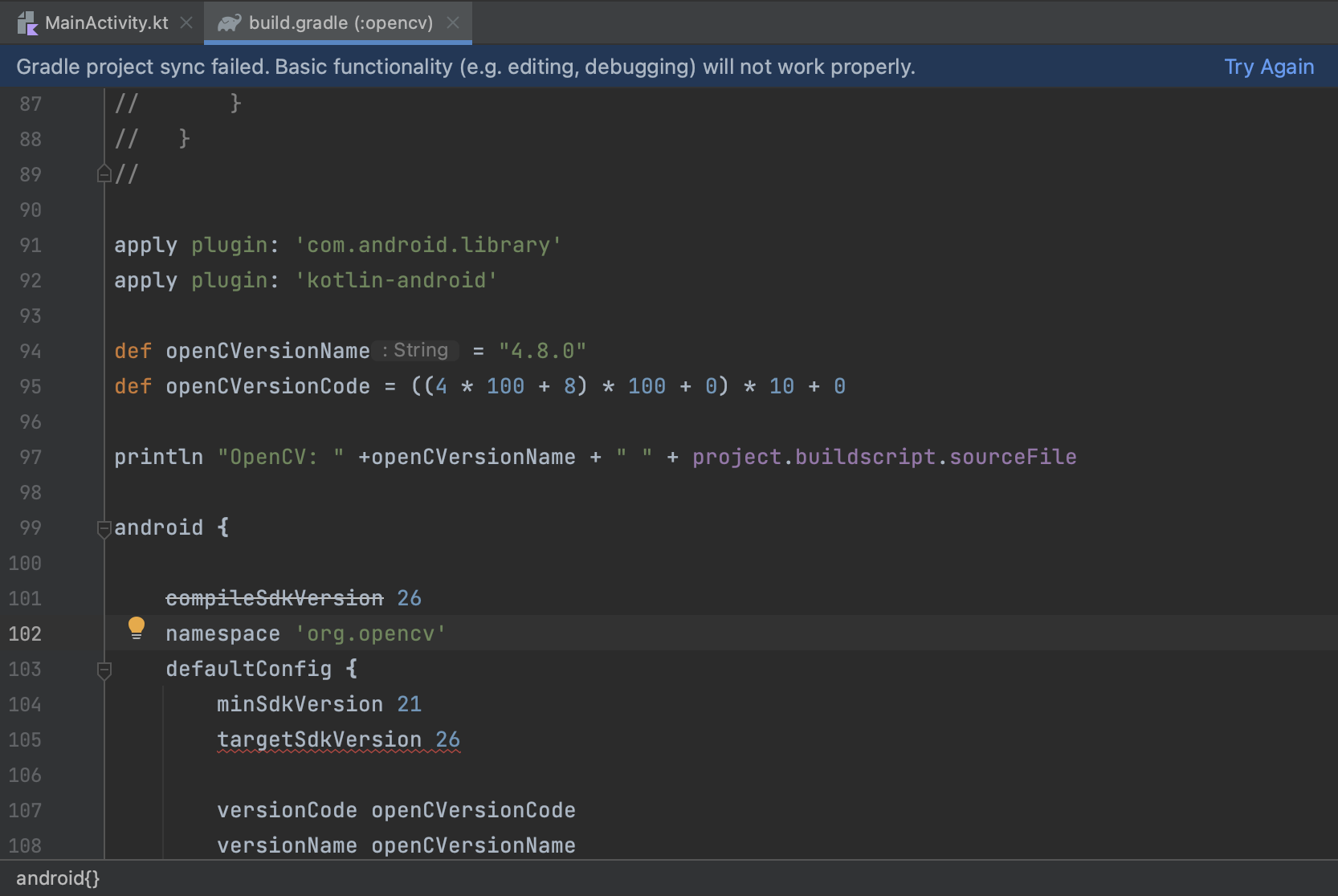This screenshot has width=1338, height=896.
Task: Click the project.buildscript.sourceFile reference
Action: coord(883,457)
